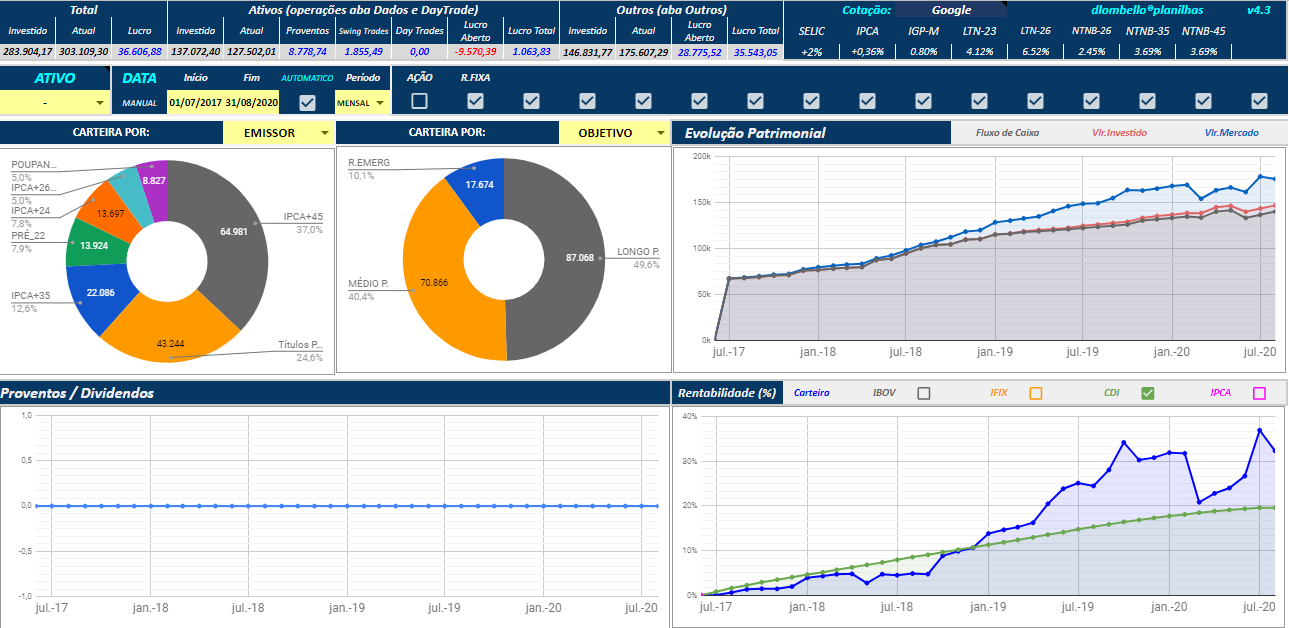This screenshot has height=628, width=1289.
Task: Enable the IBOV benchmark checkbox
Action: [924, 393]
